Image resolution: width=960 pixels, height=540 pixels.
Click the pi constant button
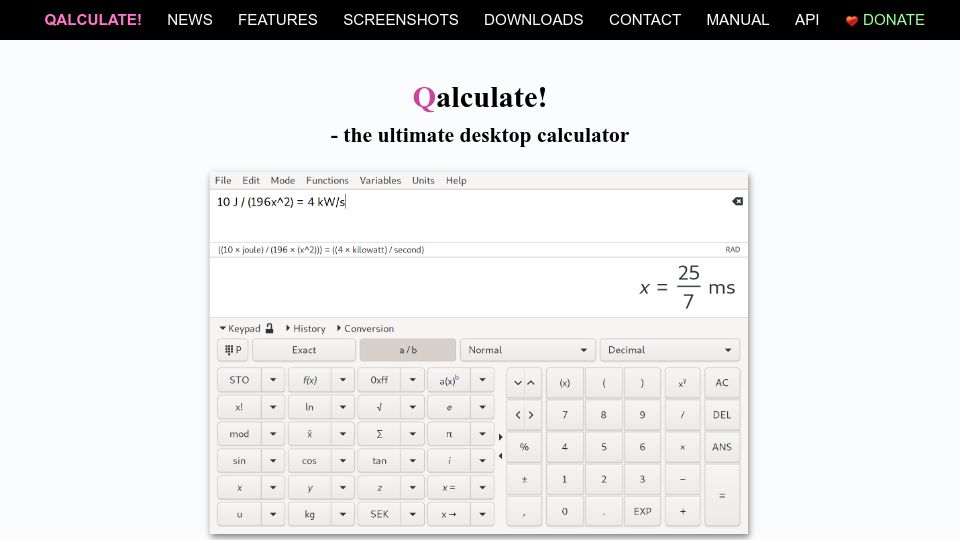tap(449, 434)
